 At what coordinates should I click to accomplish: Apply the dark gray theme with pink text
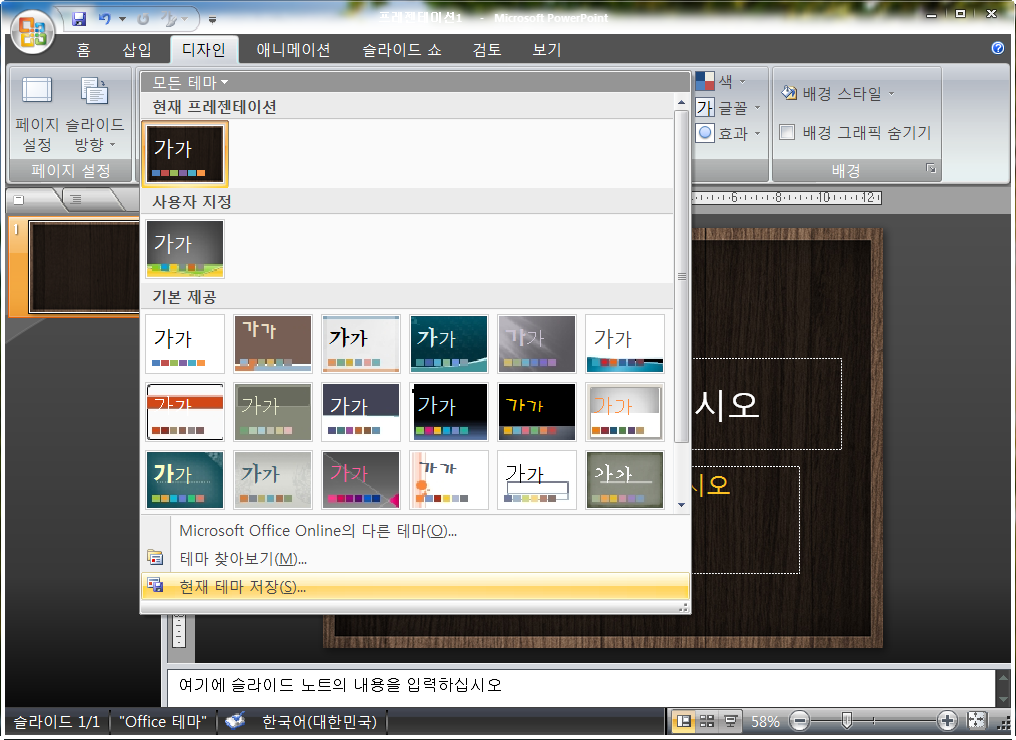360,480
